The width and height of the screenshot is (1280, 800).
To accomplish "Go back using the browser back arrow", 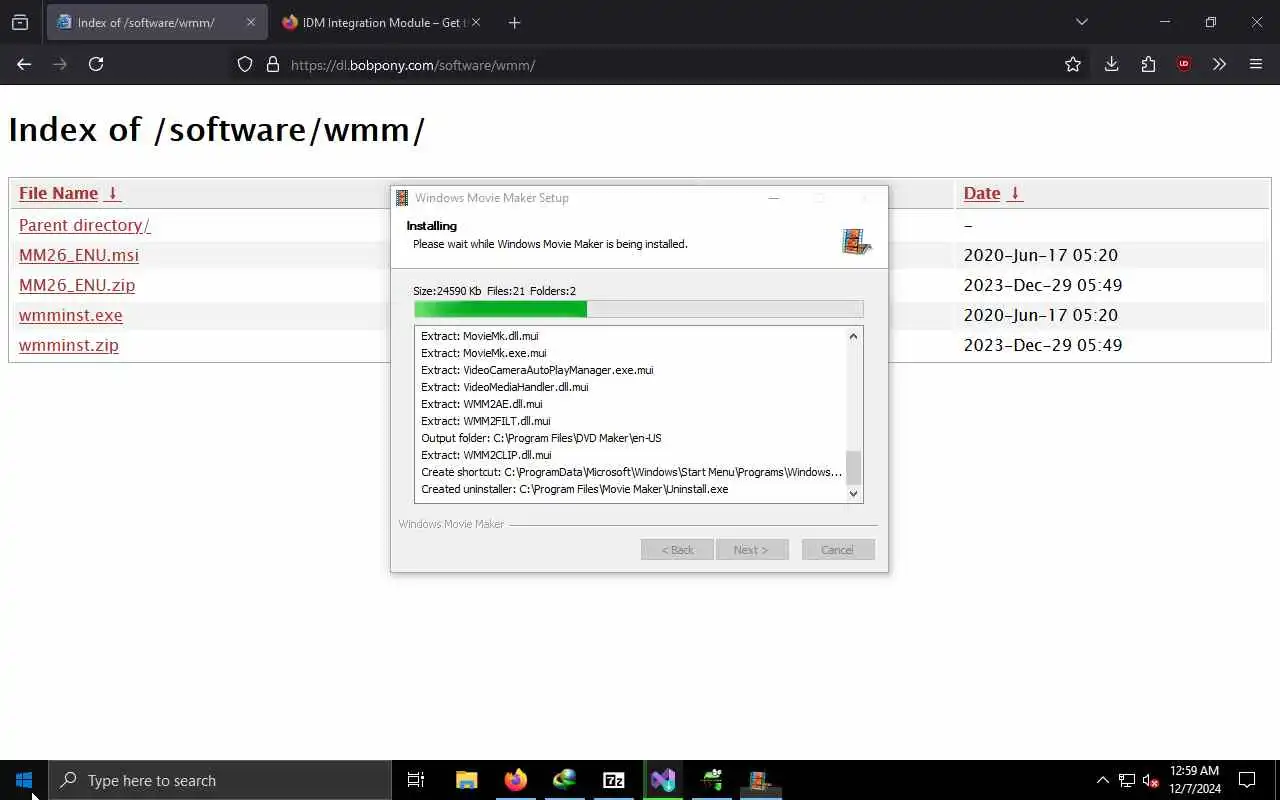I will click(x=24, y=64).
